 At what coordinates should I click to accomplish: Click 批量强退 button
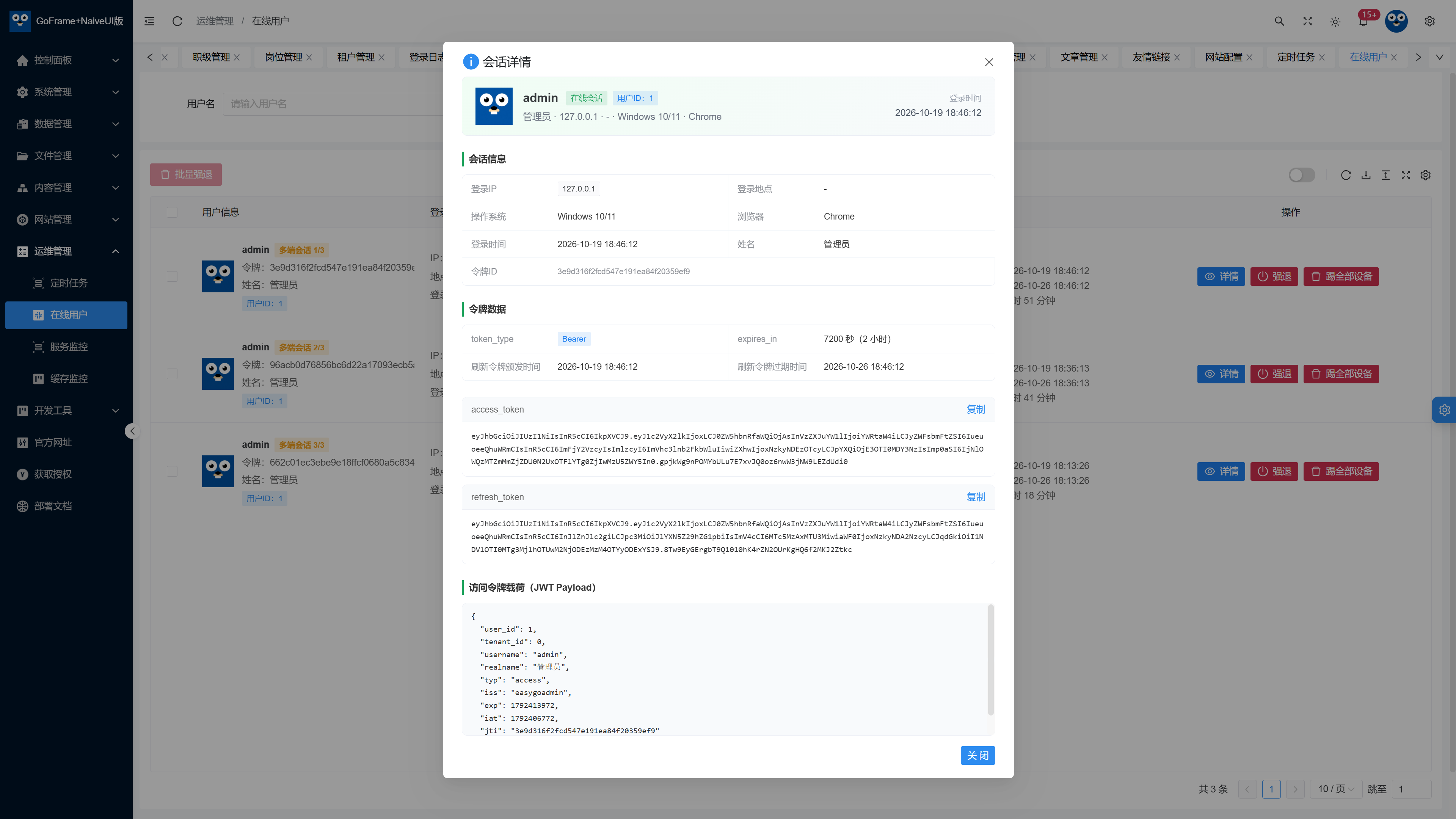click(186, 175)
